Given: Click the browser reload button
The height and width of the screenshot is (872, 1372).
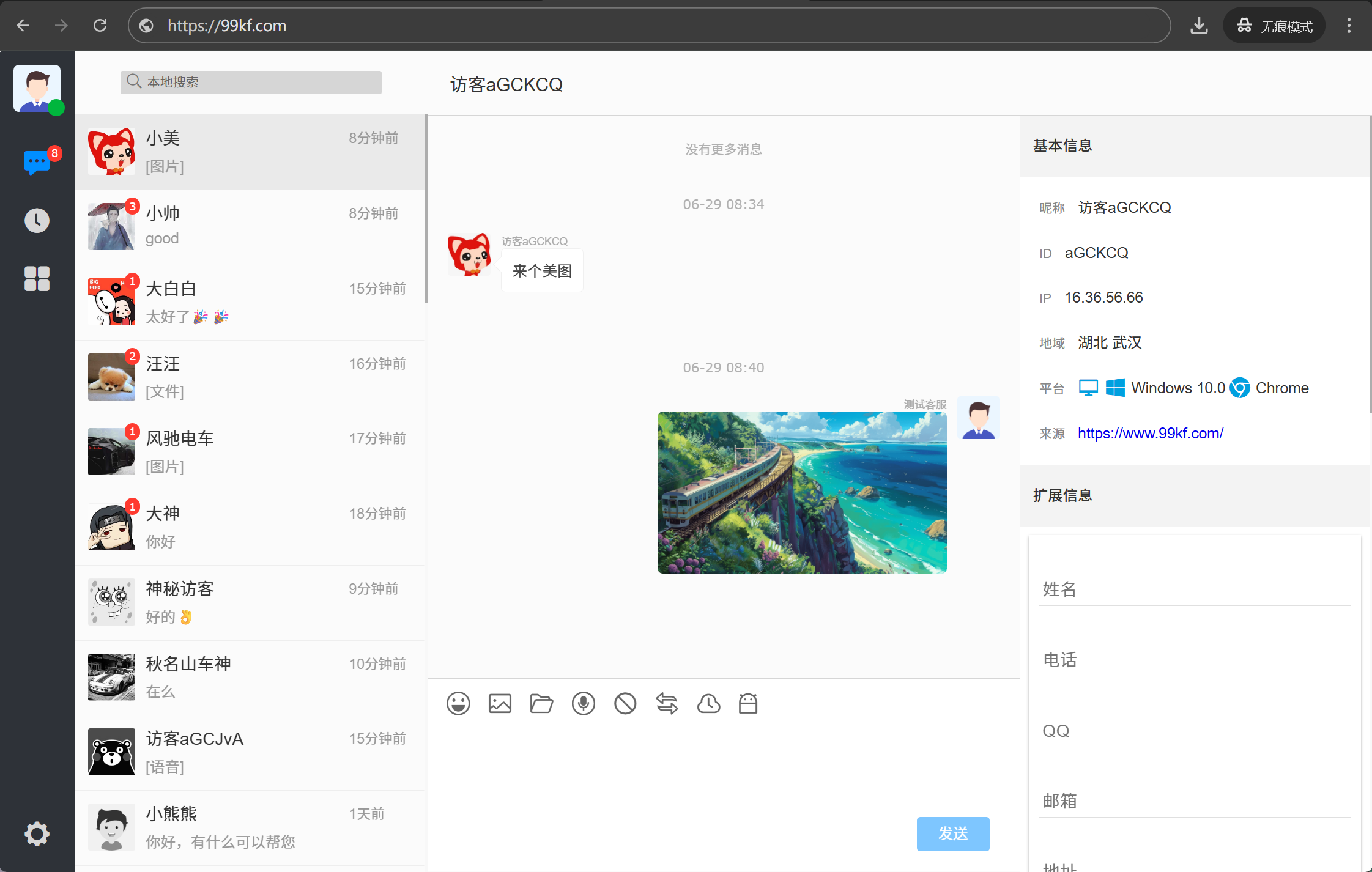Looking at the screenshot, I should [100, 26].
